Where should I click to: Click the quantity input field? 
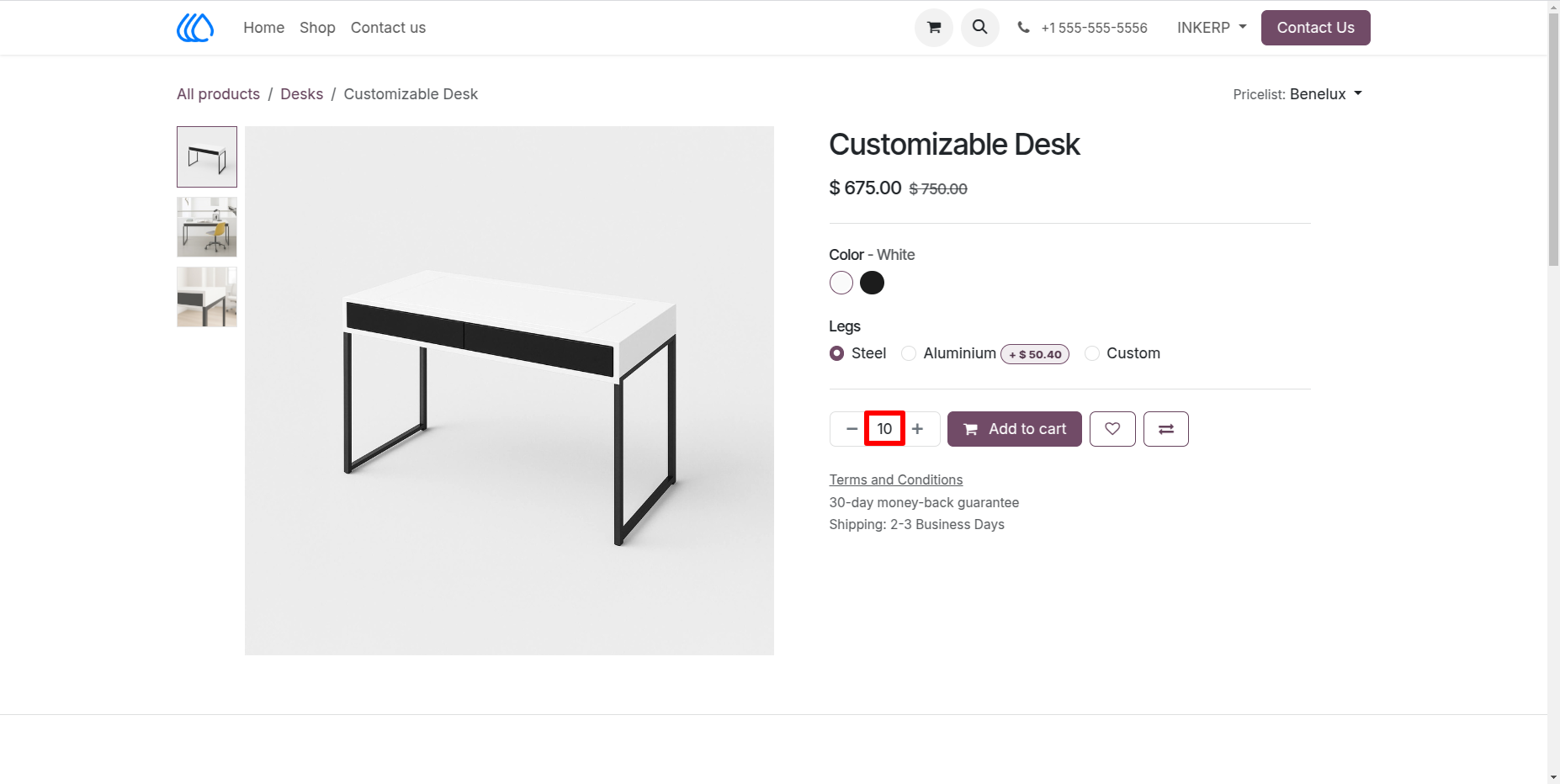tap(884, 429)
